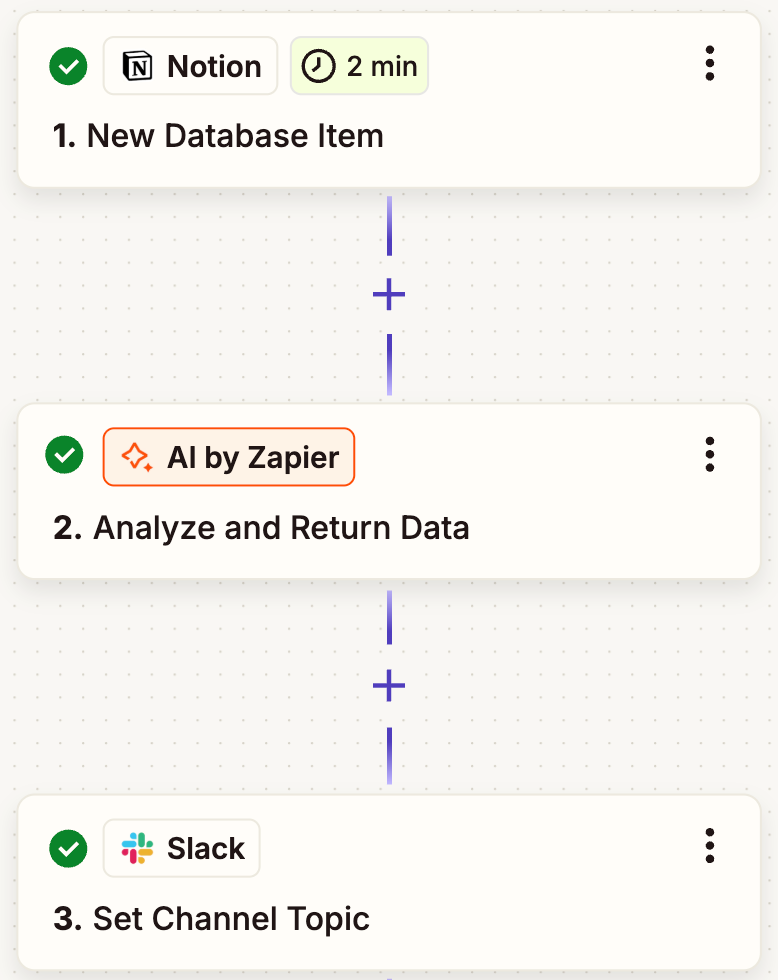Click the green check on the AI by Zapier step
This screenshot has width=778, height=980.
tap(65, 455)
